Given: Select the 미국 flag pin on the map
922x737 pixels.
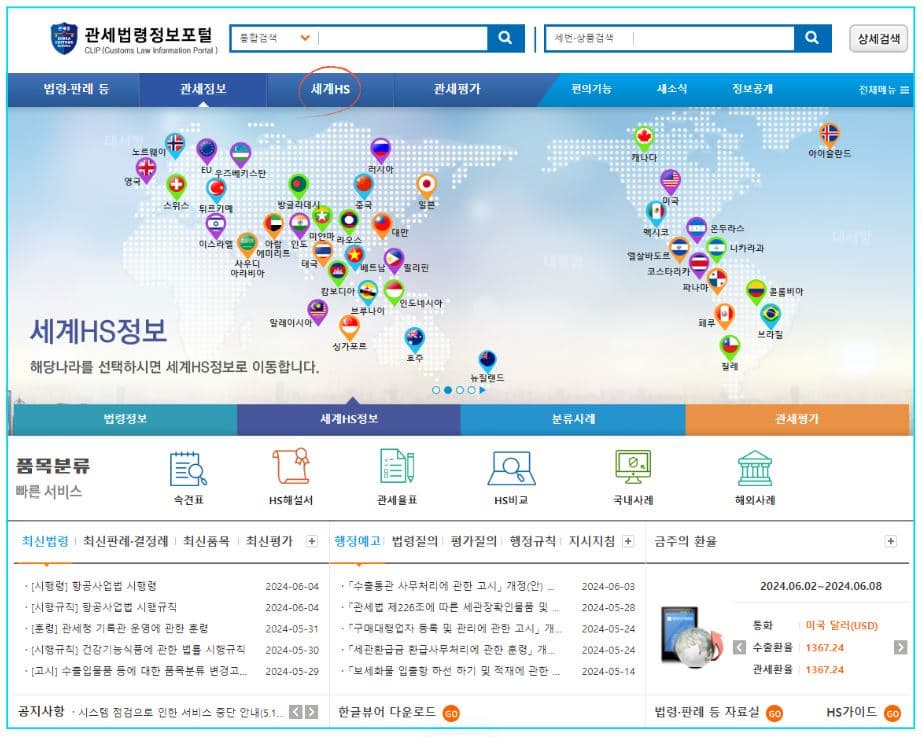Looking at the screenshot, I should (670, 180).
